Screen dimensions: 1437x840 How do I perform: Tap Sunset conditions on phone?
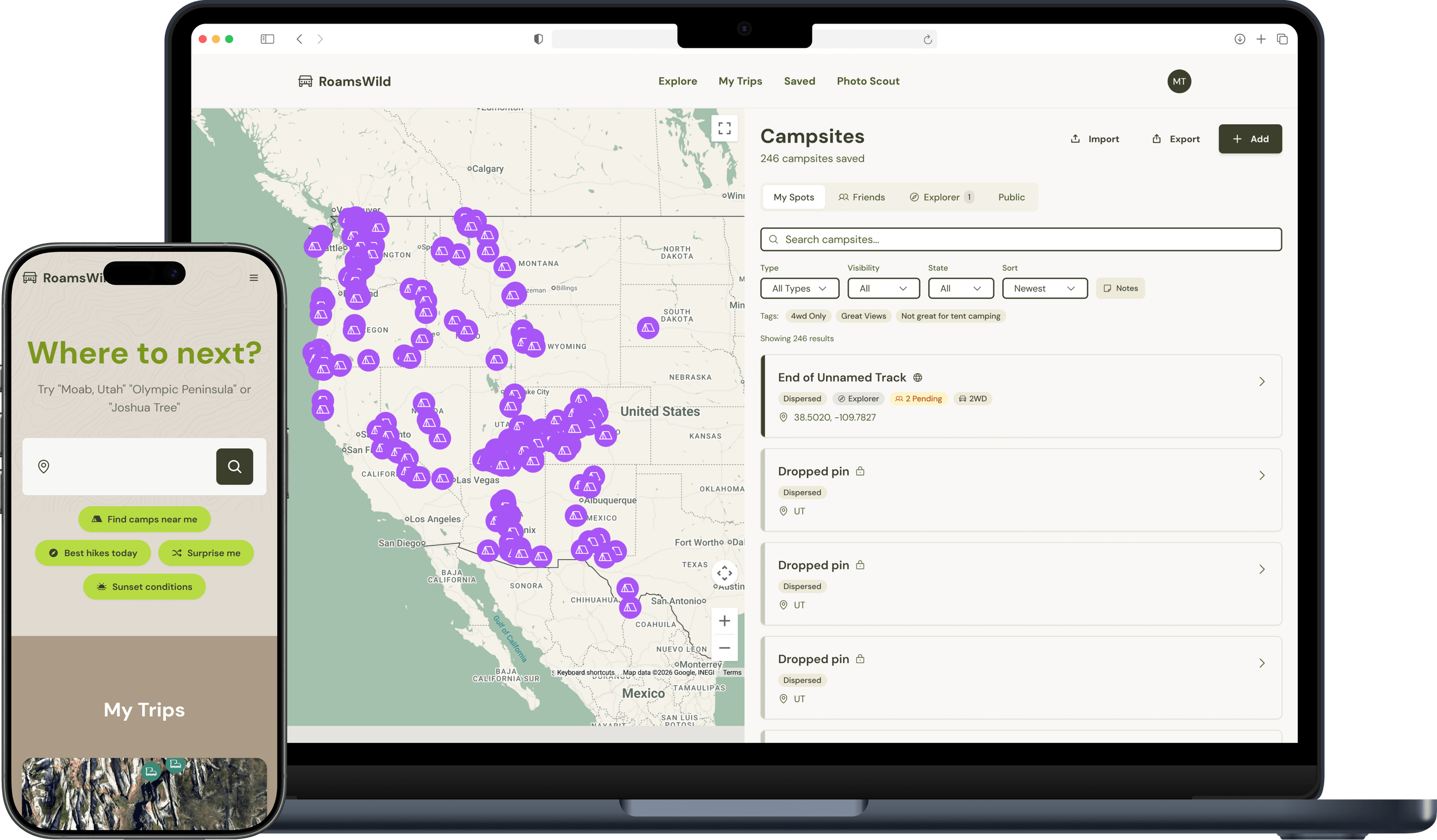[x=144, y=586]
